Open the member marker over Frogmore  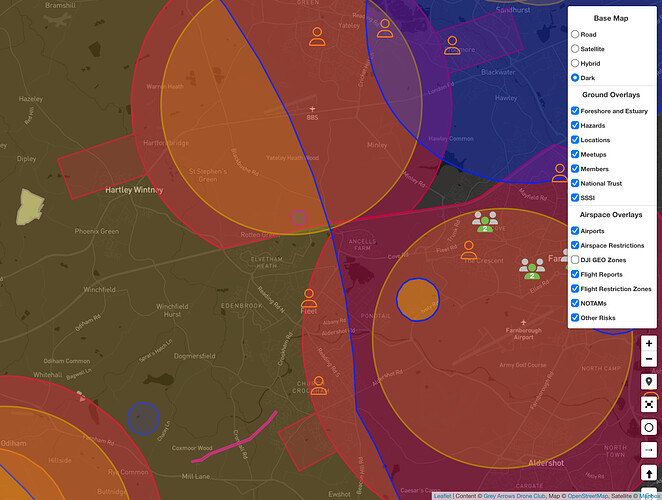point(452,46)
